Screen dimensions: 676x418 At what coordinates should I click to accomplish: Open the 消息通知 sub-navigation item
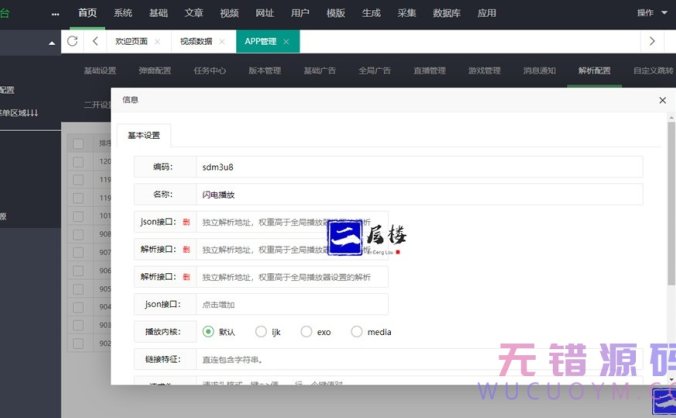click(x=539, y=71)
